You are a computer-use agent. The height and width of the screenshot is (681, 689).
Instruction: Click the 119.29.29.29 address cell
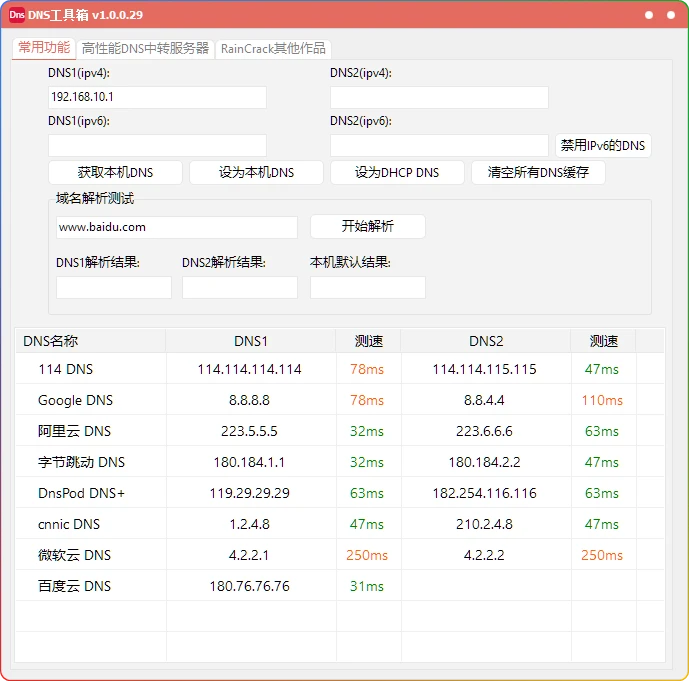[x=250, y=493]
